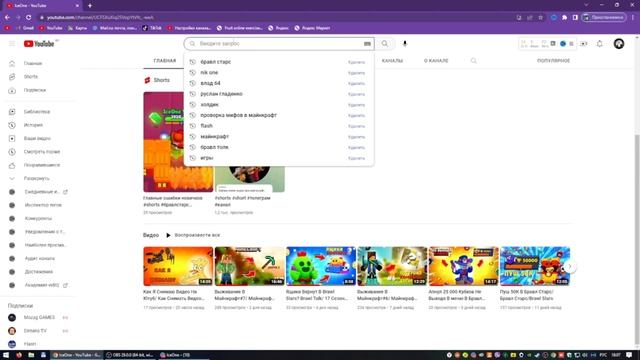This screenshot has height=360, width=640.
Task: Open a new browser tab with plus
Action: [x=90, y=6]
